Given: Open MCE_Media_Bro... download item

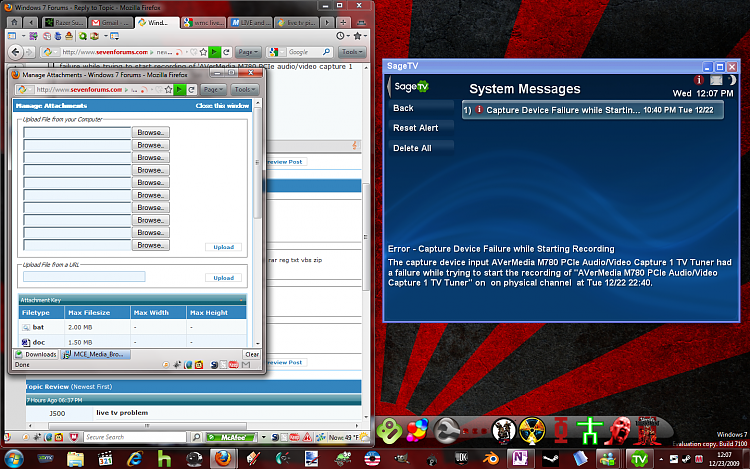Looking at the screenshot, I should tap(95, 354).
